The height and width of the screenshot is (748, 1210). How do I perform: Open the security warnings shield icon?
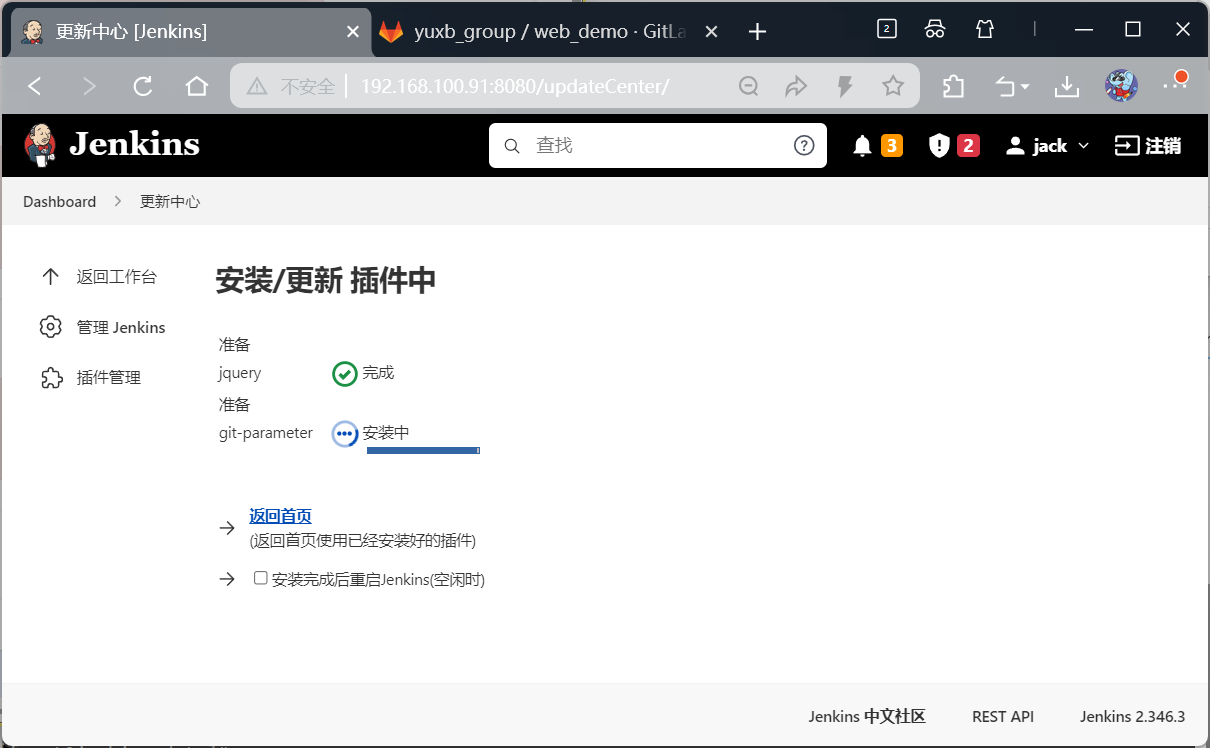938,146
